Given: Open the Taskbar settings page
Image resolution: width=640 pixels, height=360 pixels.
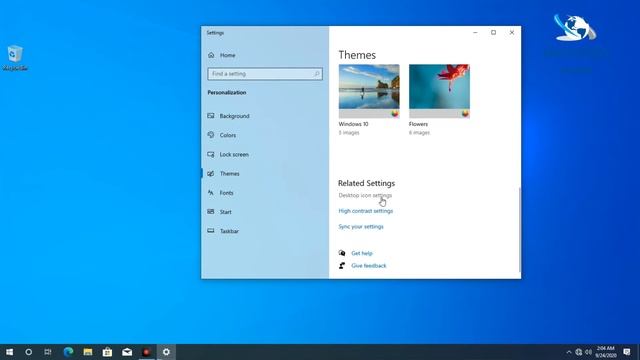Looking at the screenshot, I should (x=229, y=231).
